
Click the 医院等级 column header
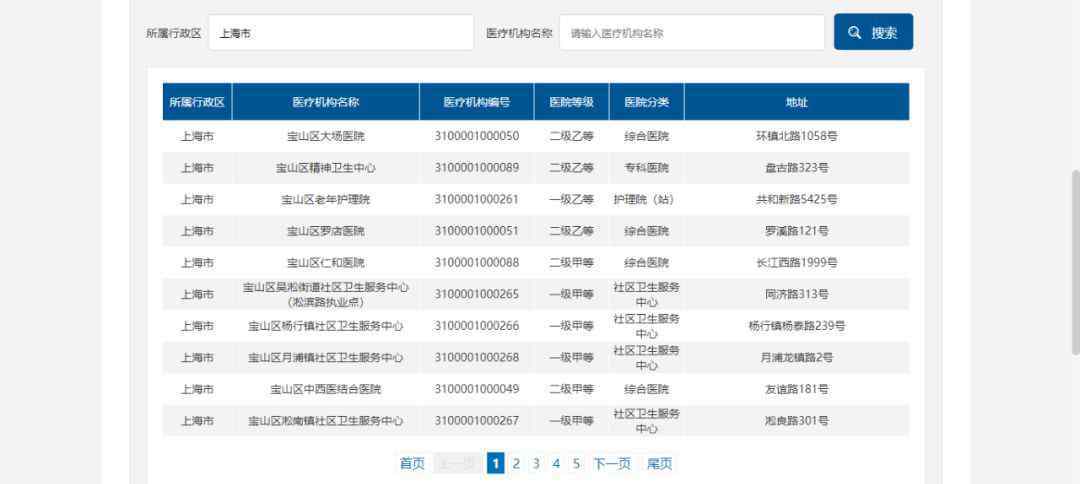[x=571, y=102]
